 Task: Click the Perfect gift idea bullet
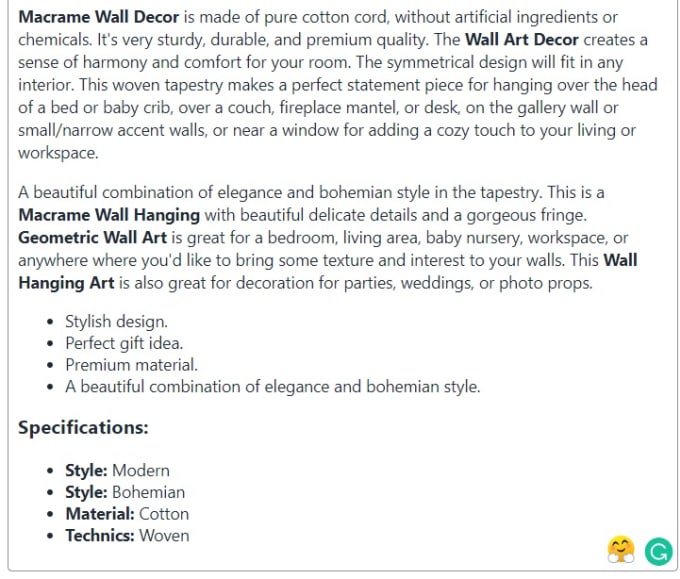[x=124, y=343]
